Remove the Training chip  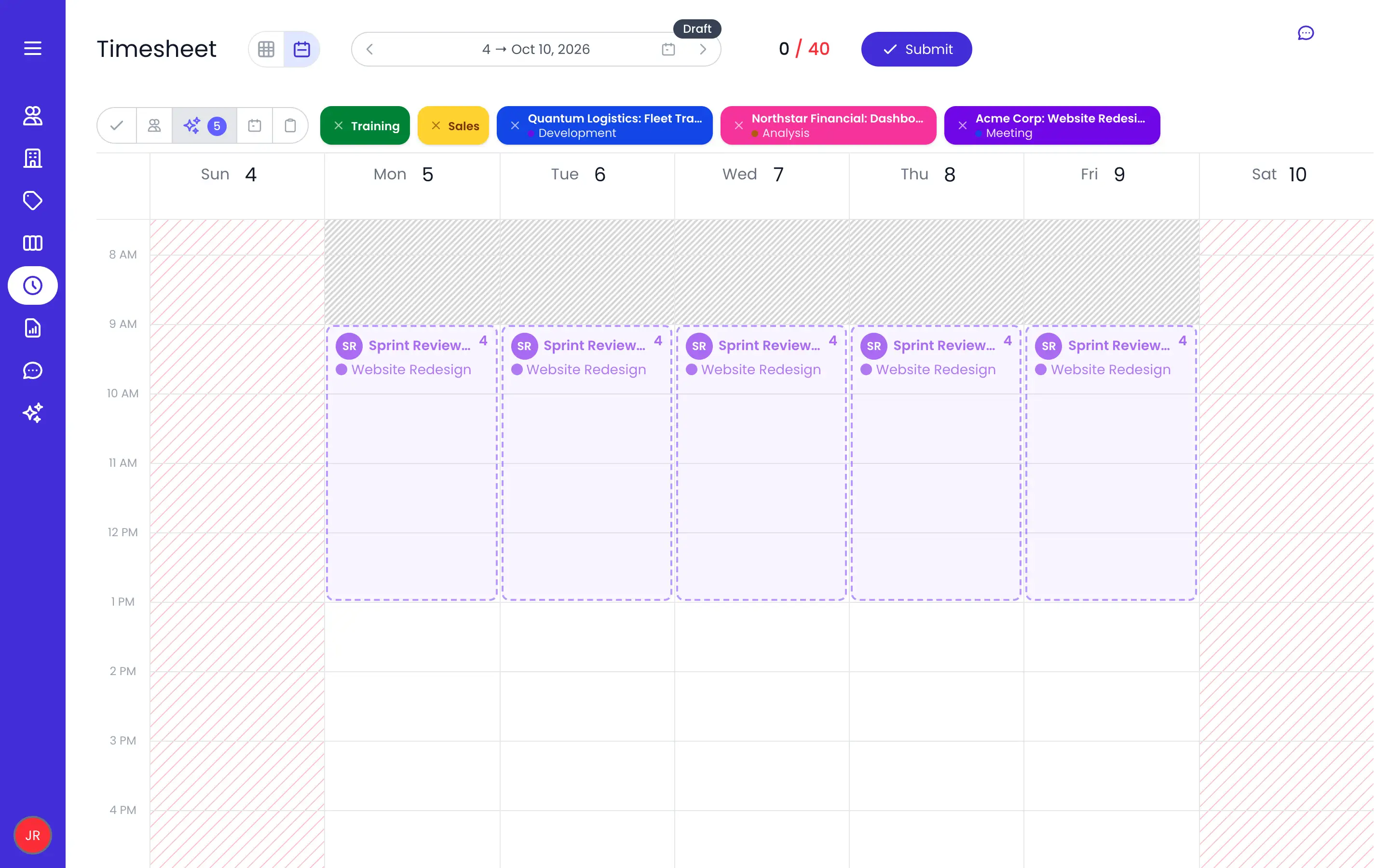(339, 126)
